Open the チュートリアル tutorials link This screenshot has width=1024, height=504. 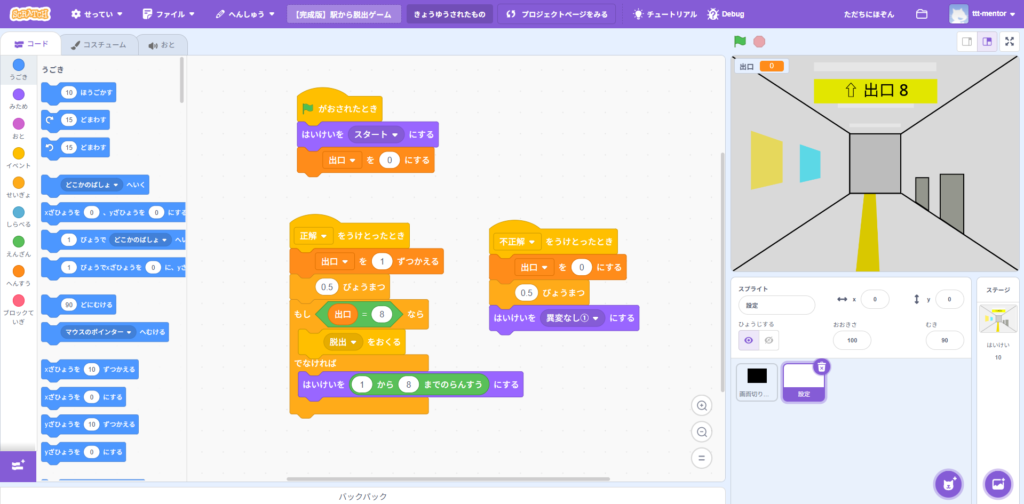[x=665, y=14]
